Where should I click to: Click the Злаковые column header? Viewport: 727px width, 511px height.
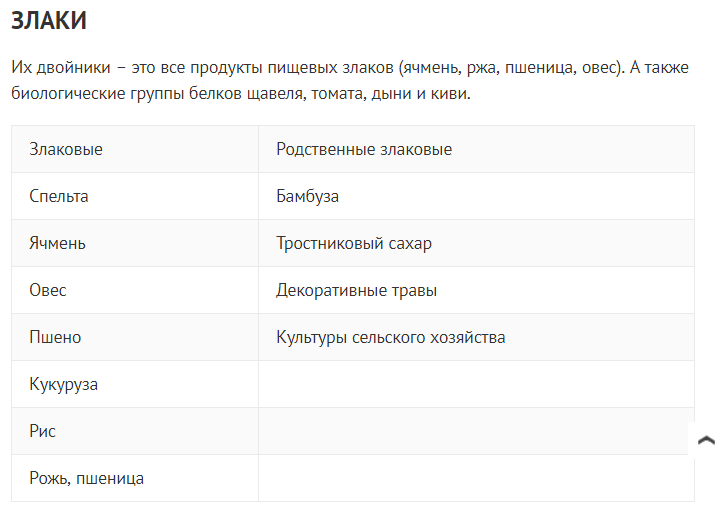pyautogui.click(x=66, y=150)
